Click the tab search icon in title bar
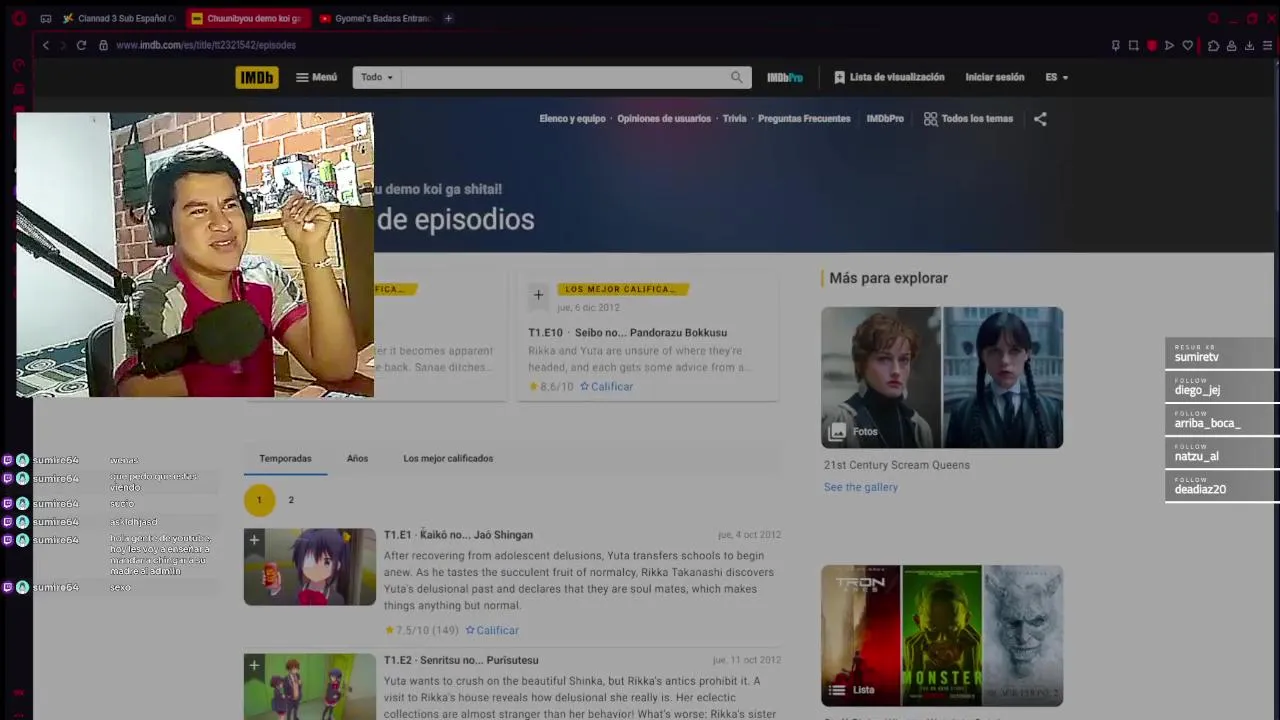1280x720 pixels. [1213, 18]
